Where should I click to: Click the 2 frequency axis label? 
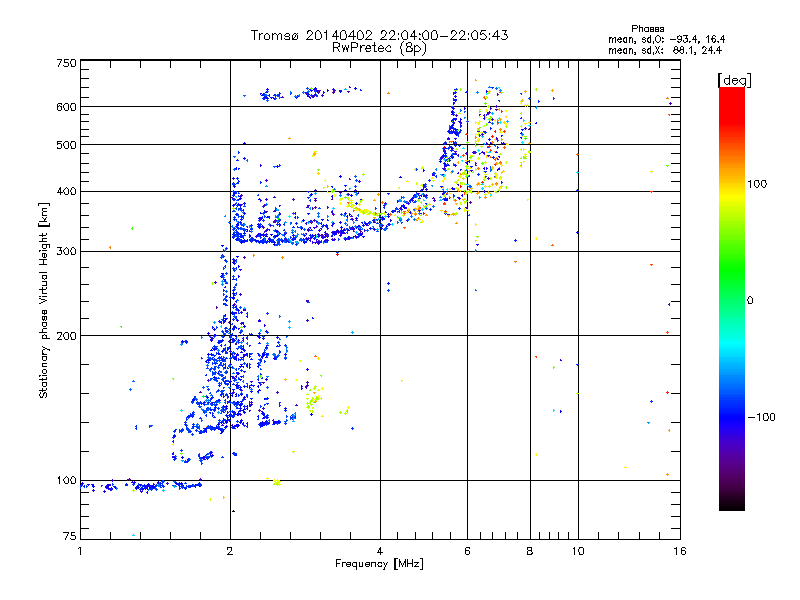[x=230, y=551]
